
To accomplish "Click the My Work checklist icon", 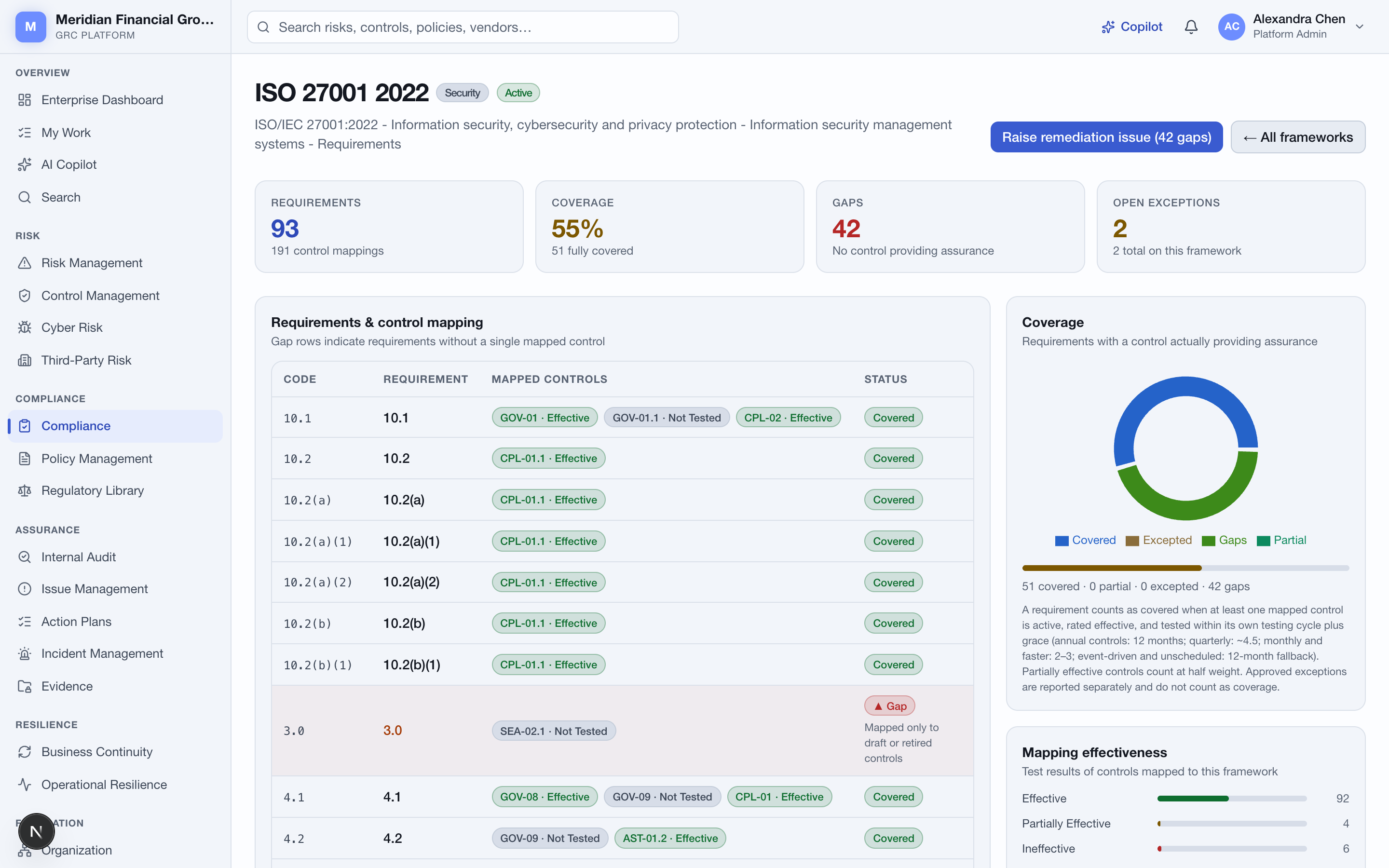I will pyautogui.click(x=24, y=133).
